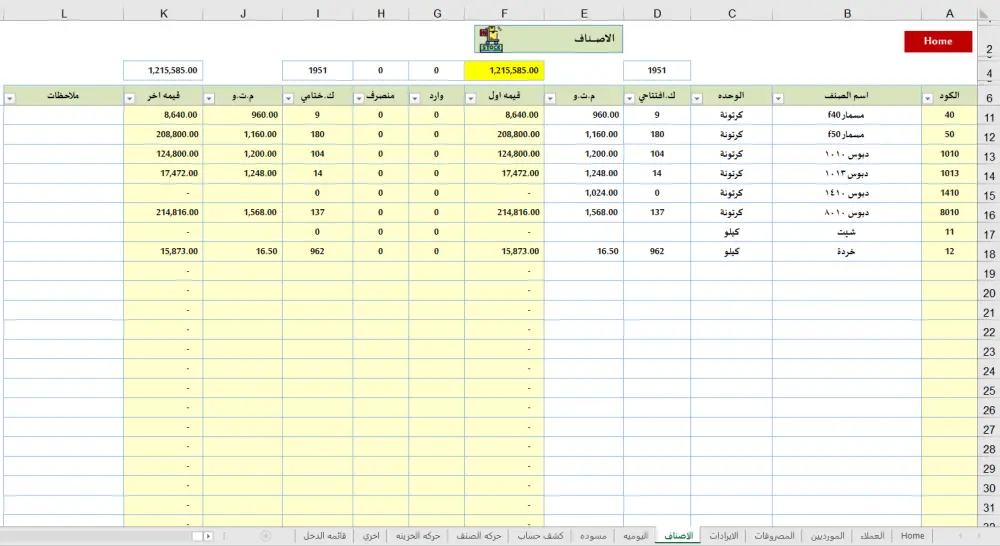Viewport: 1000px width, 546px height.
Task: Open the الوحده column filter dropdown
Action: [696, 98]
